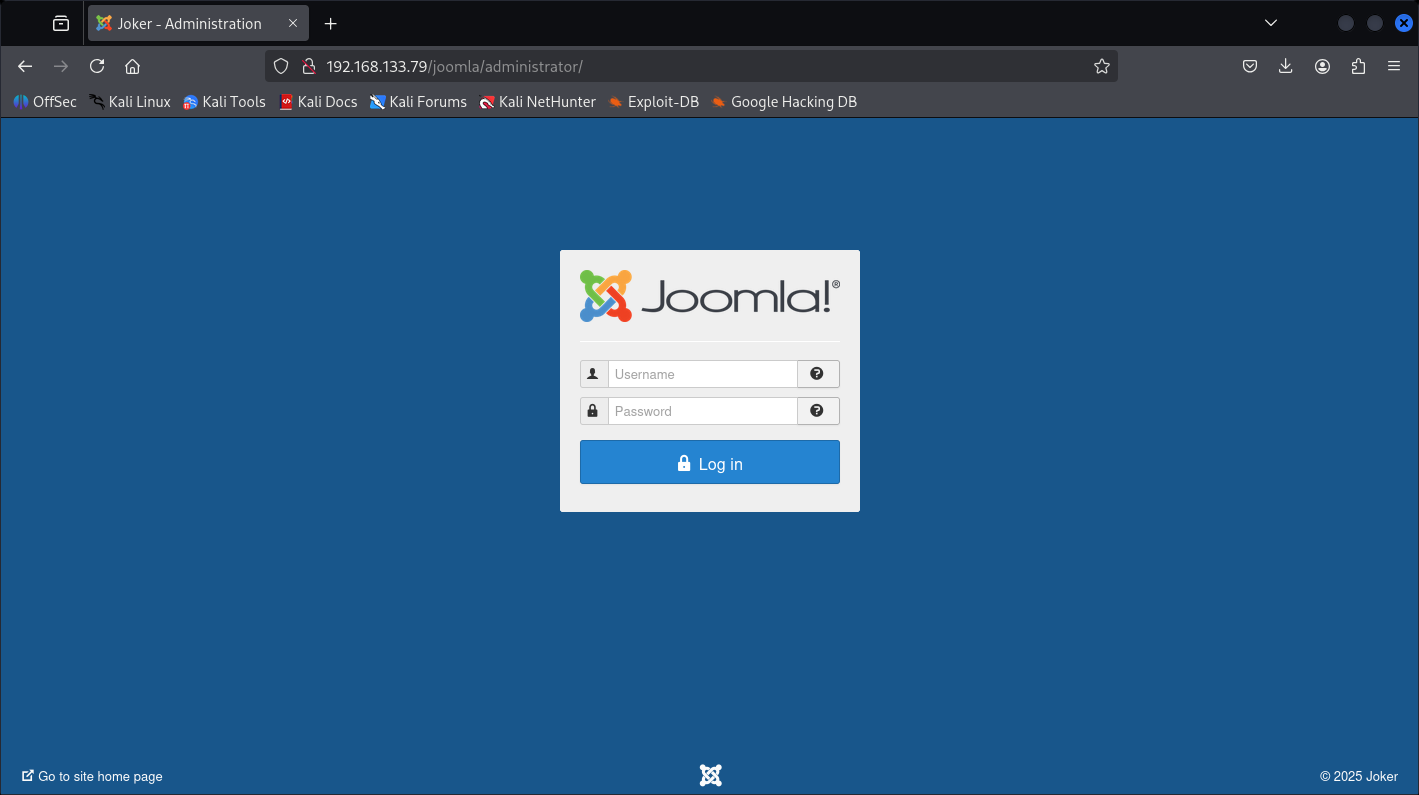
Task: Open a new browser tab
Action: (x=331, y=23)
